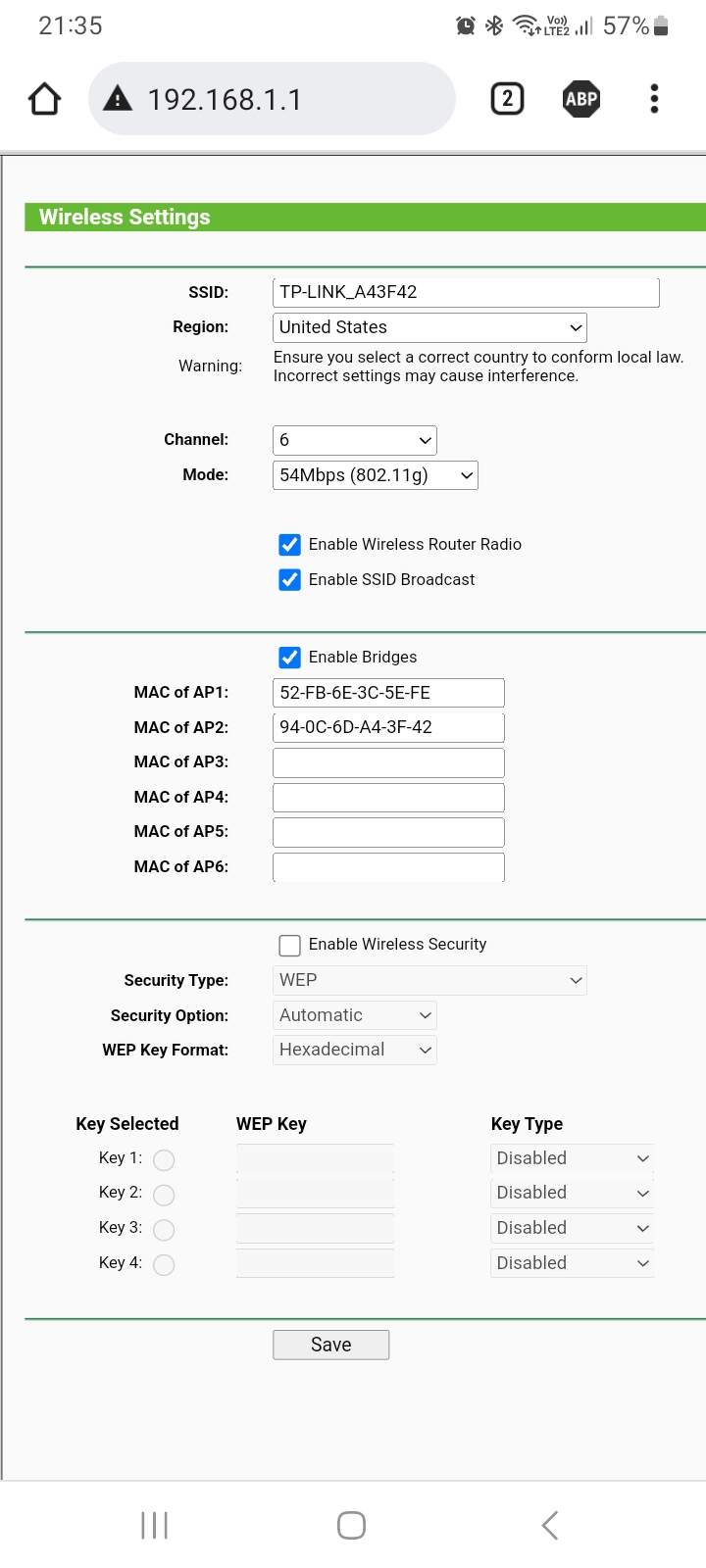This screenshot has height=1568, width=706.
Task: Open Key Type dropdown for Key 2
Action: point(572,1193)
